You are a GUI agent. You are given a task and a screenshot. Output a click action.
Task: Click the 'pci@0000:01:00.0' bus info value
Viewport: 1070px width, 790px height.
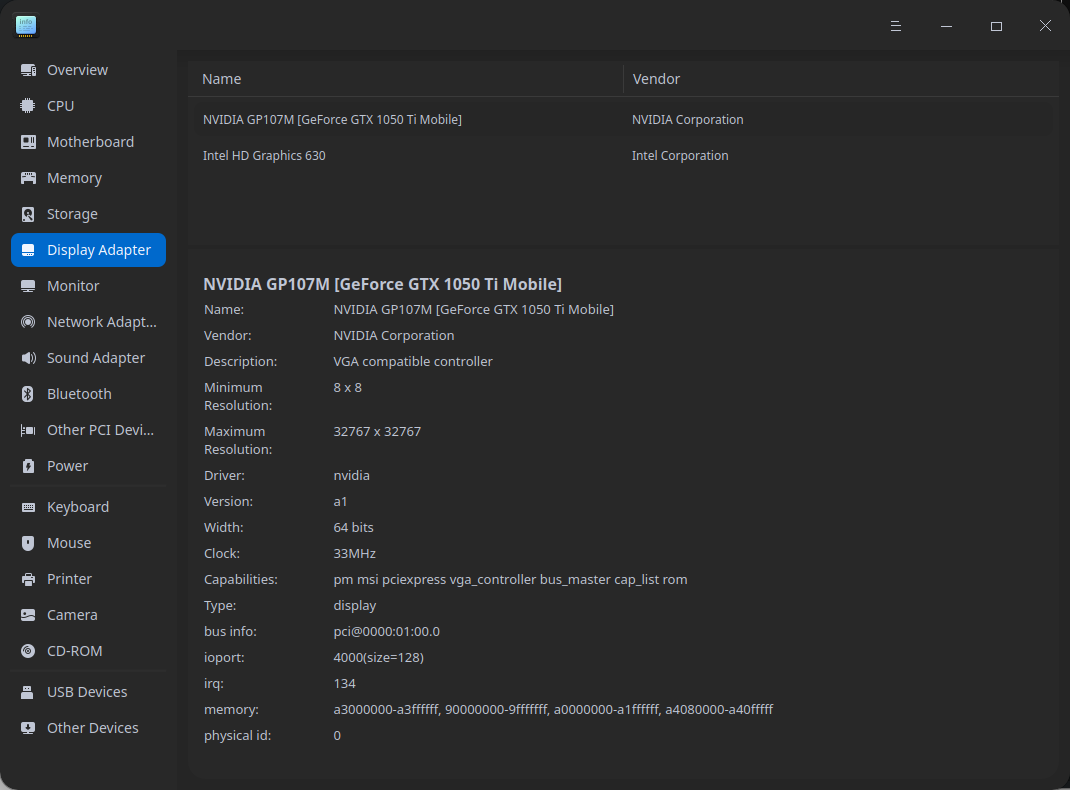pyautogui.click(x=386, y=632)
